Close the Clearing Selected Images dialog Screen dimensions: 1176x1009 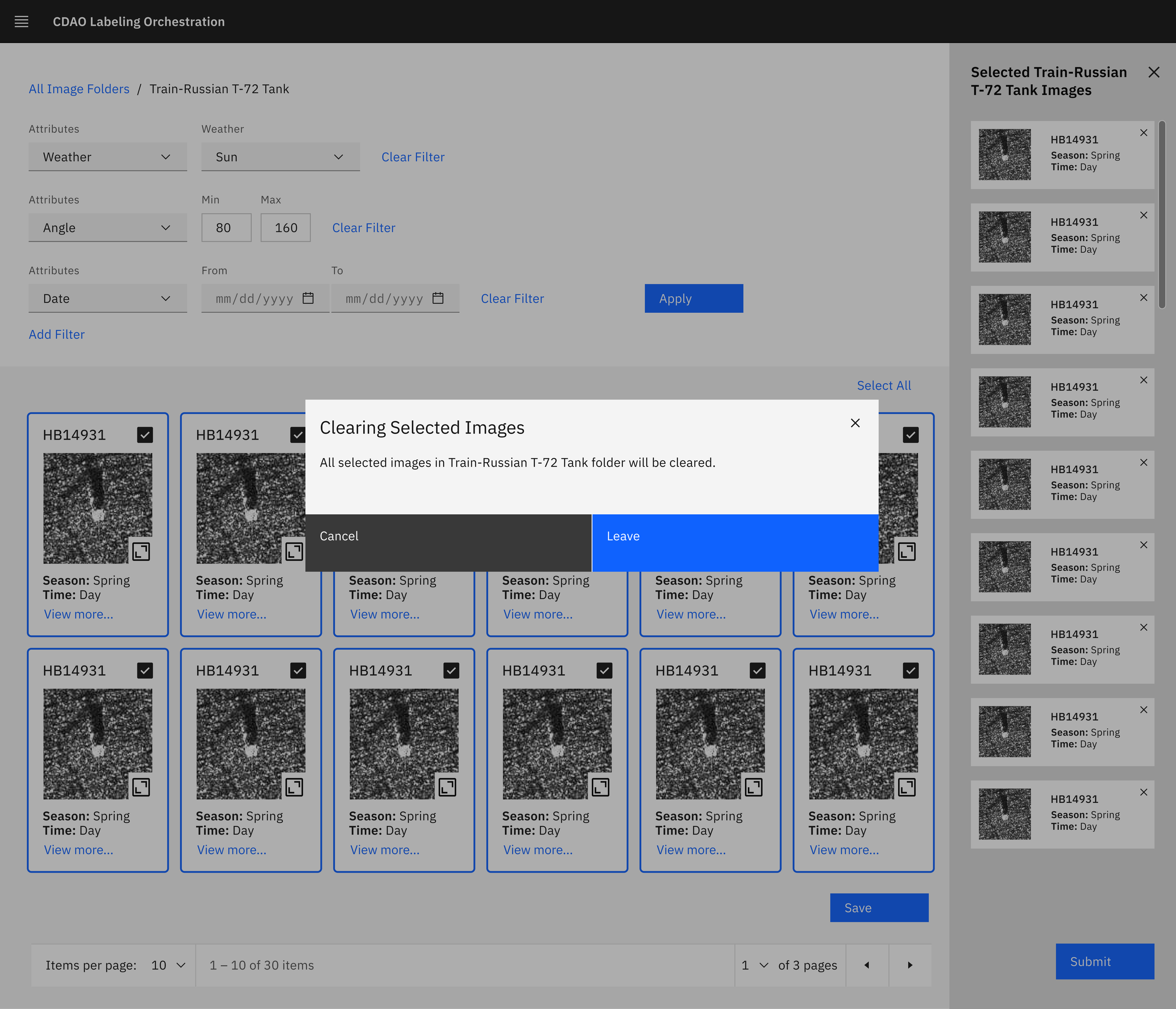(855, 423)
